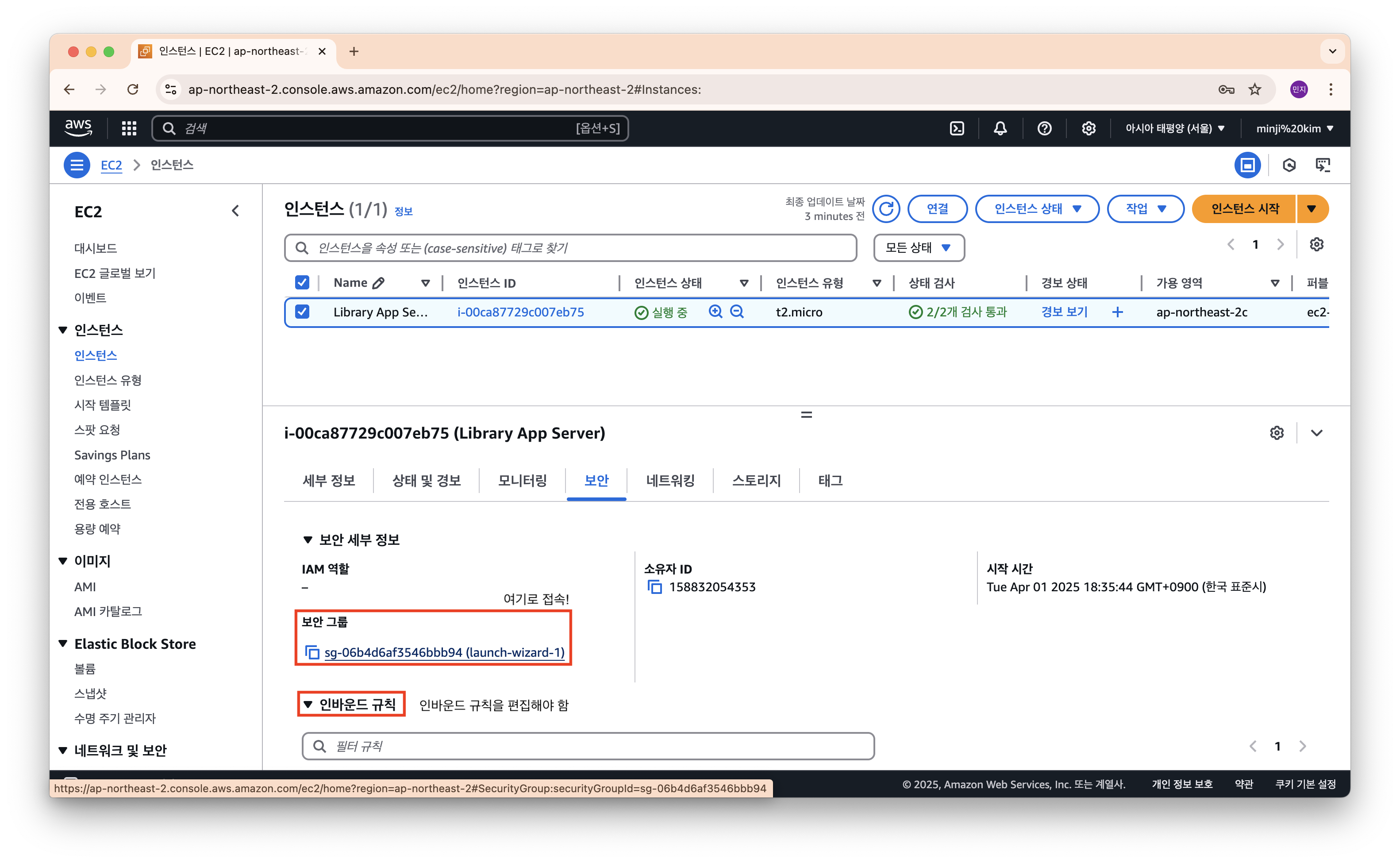Click the AWS top search box
This screenshot has width=1400, height=863.
coord(390,128)
